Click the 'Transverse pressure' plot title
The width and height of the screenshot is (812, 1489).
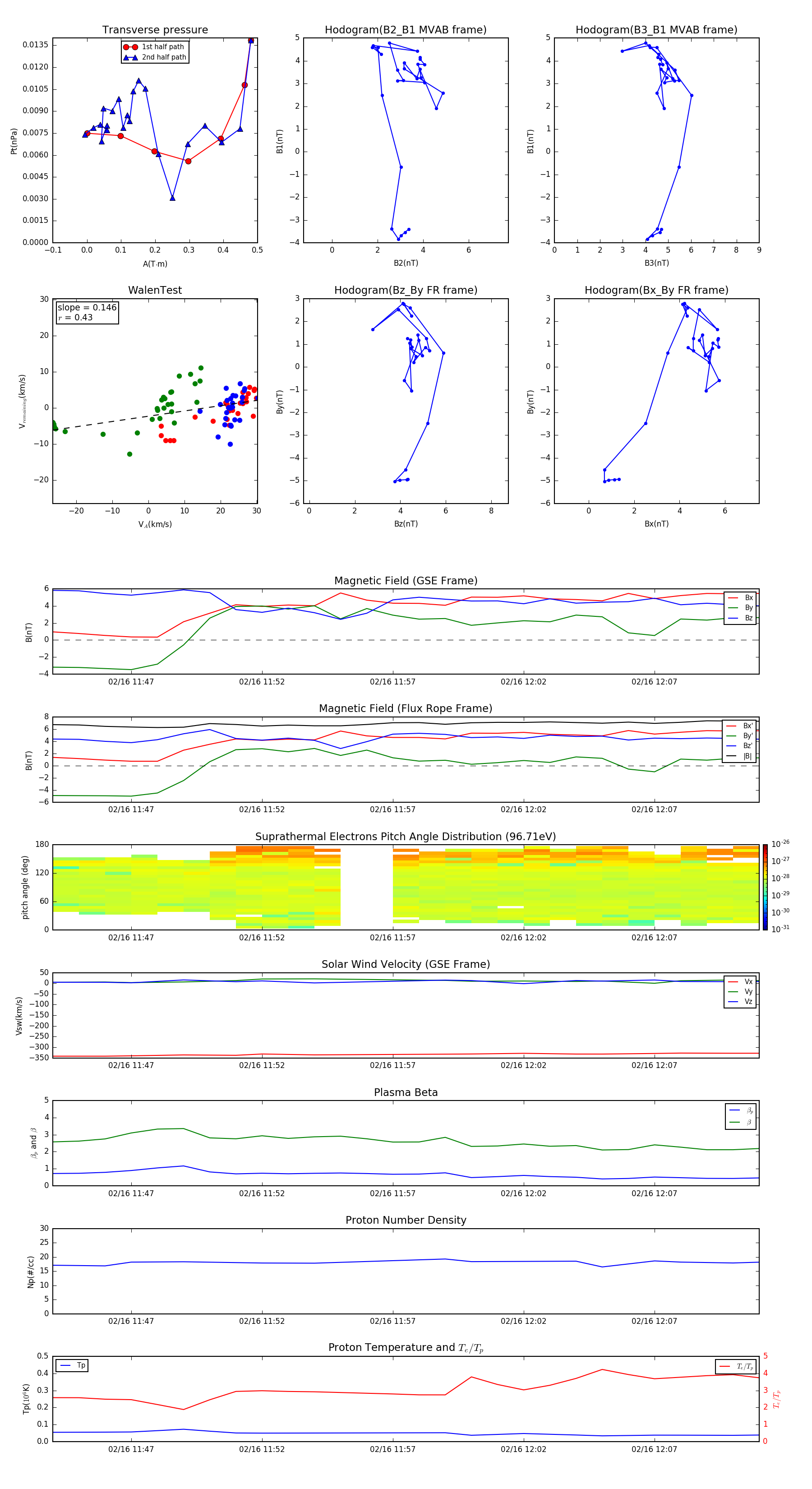[x=155, y=30]
